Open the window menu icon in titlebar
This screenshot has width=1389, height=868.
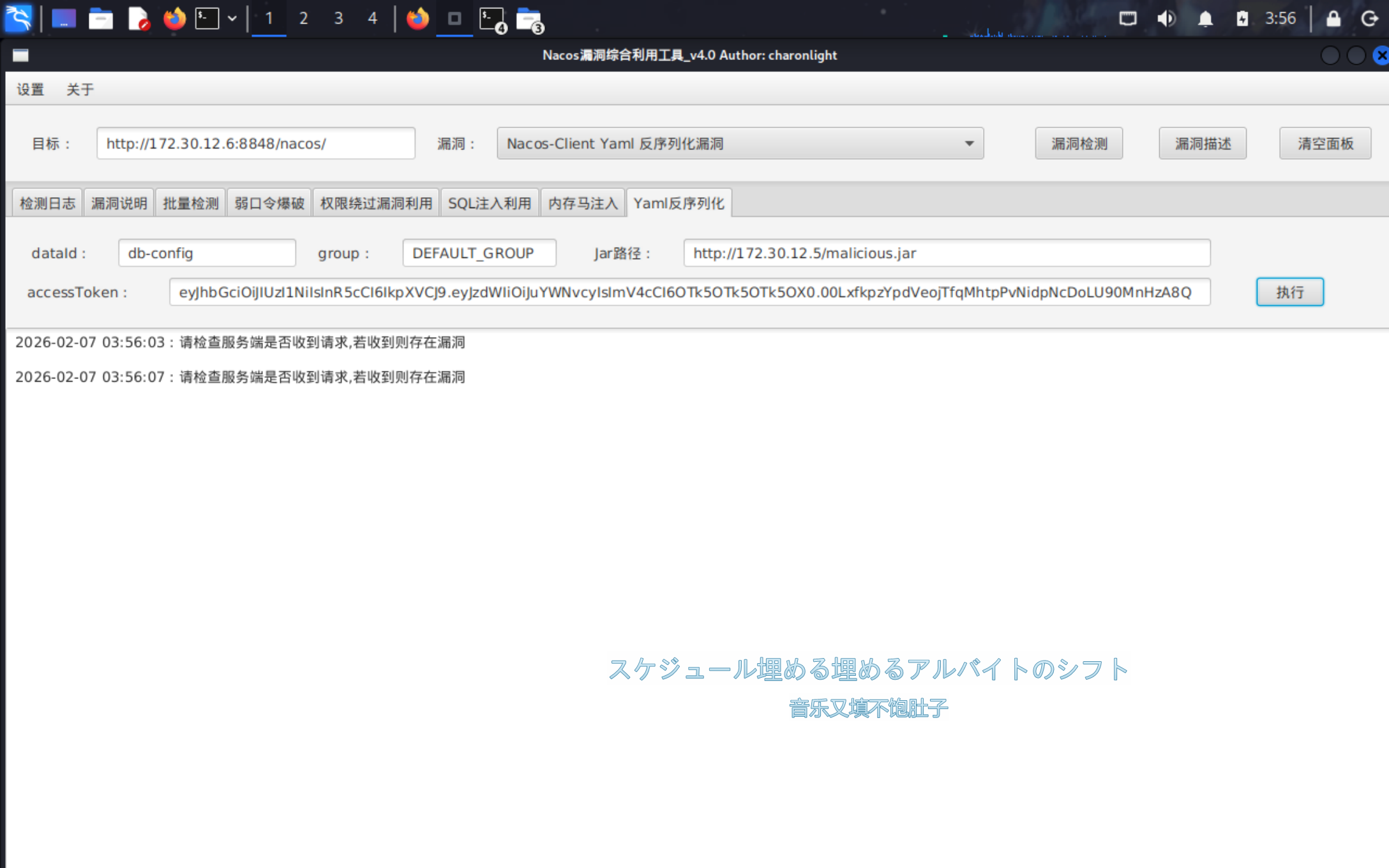(20, 56)
